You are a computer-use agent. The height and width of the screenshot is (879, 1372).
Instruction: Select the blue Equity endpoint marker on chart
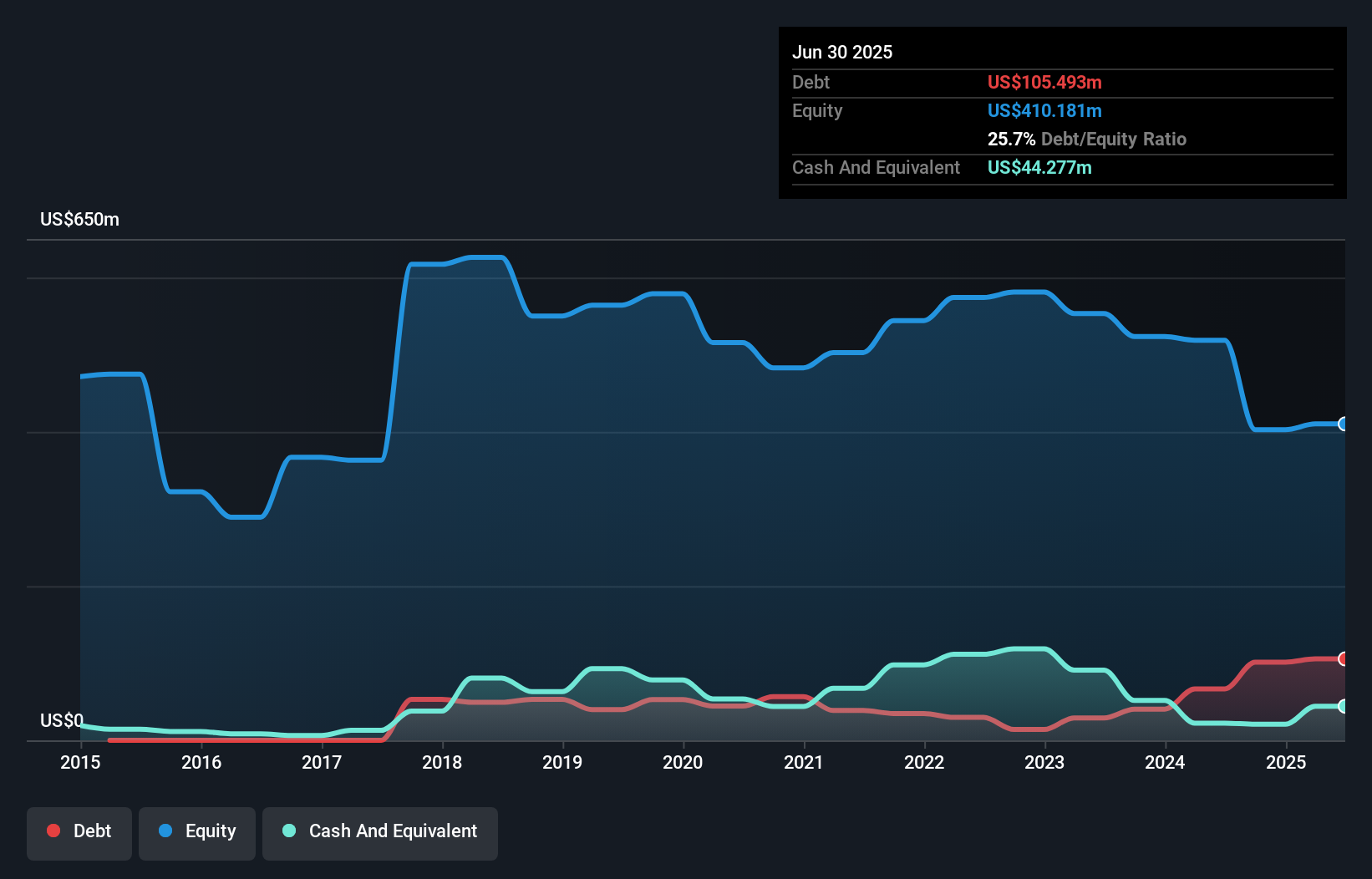[1343, 424]
